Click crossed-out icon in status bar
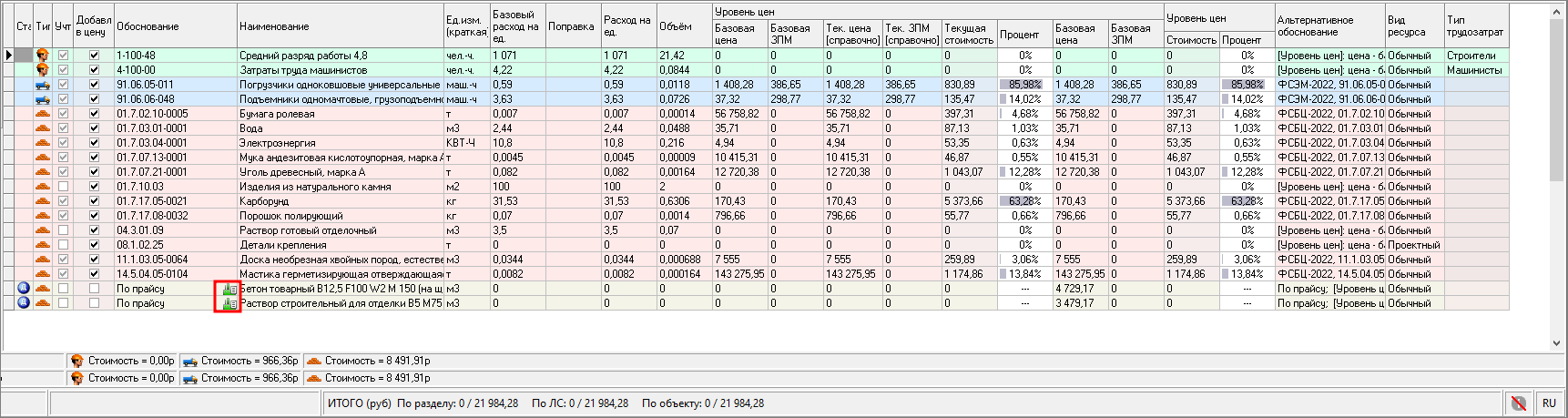 [x=1518, y=403]
